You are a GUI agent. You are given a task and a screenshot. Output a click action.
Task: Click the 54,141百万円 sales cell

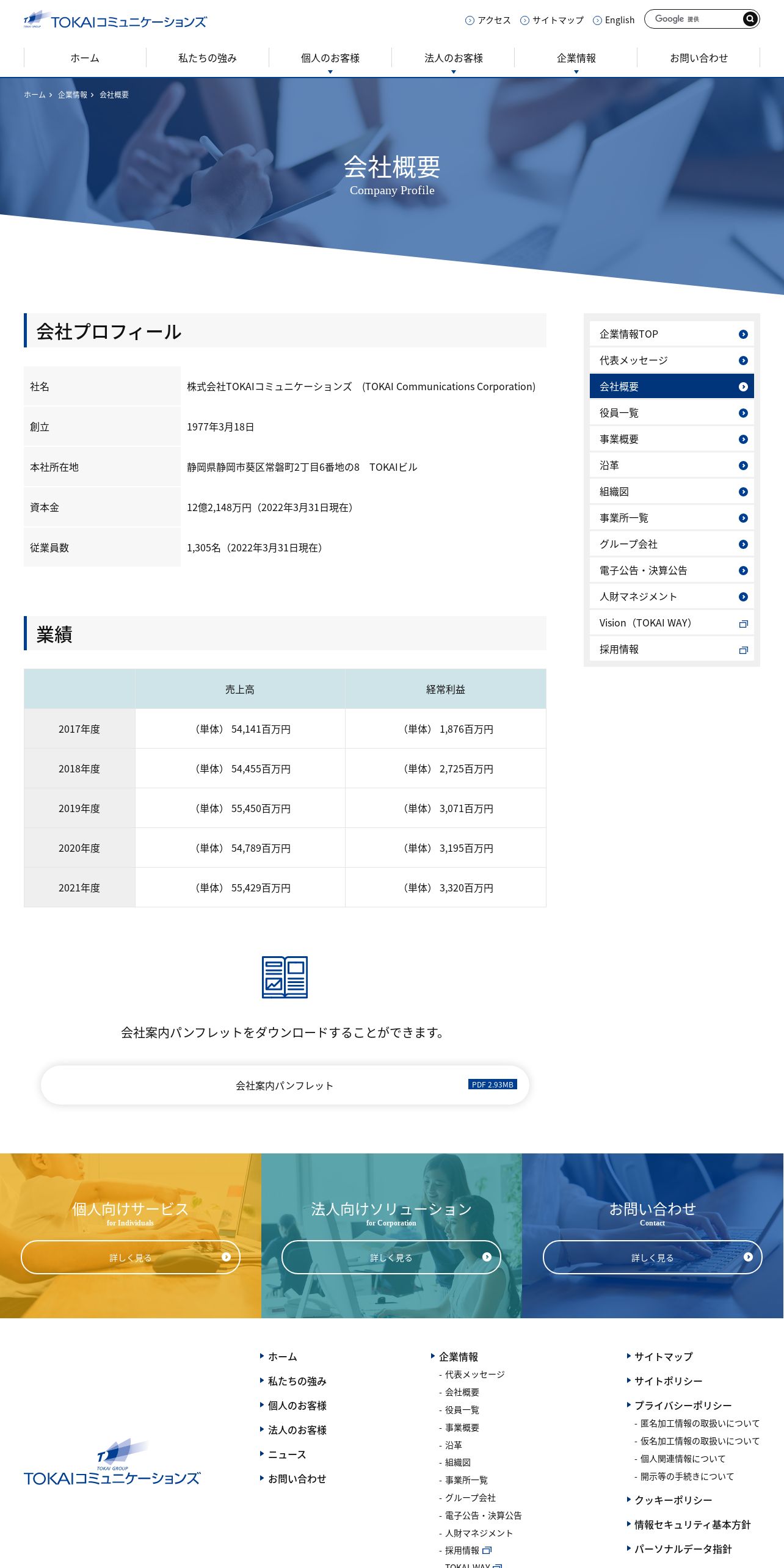(x=240, y=729)
